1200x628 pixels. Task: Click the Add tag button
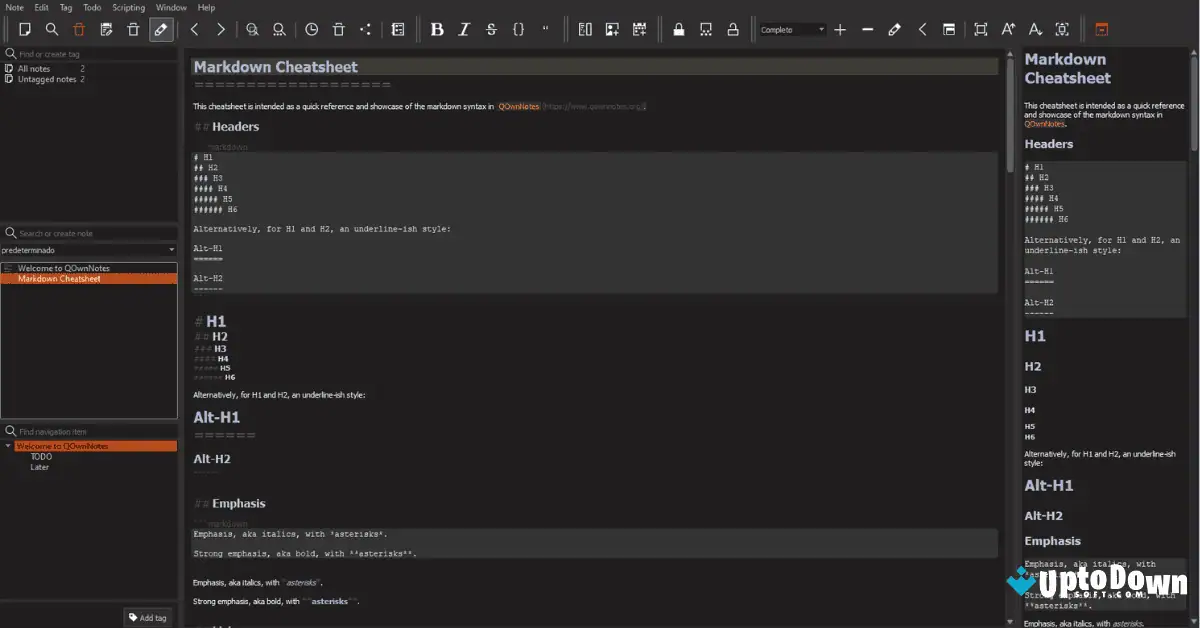[x=147, y=617]
